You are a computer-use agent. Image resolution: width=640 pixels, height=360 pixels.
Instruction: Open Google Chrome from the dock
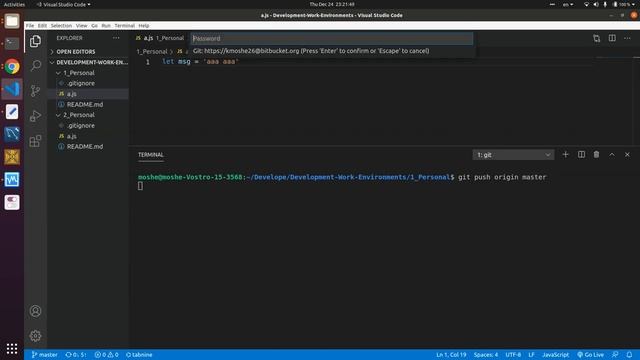click(12, 66)
